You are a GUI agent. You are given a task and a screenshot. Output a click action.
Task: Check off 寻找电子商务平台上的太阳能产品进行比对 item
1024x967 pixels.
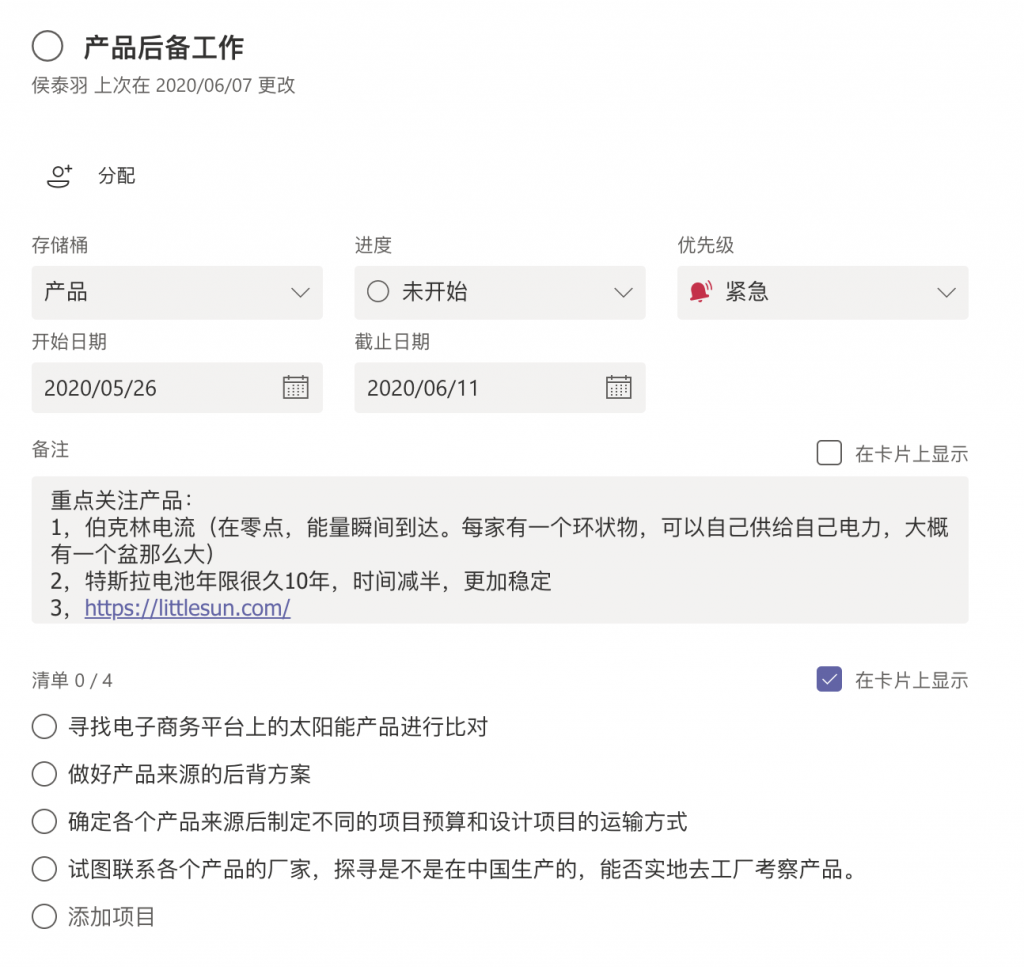44,726
